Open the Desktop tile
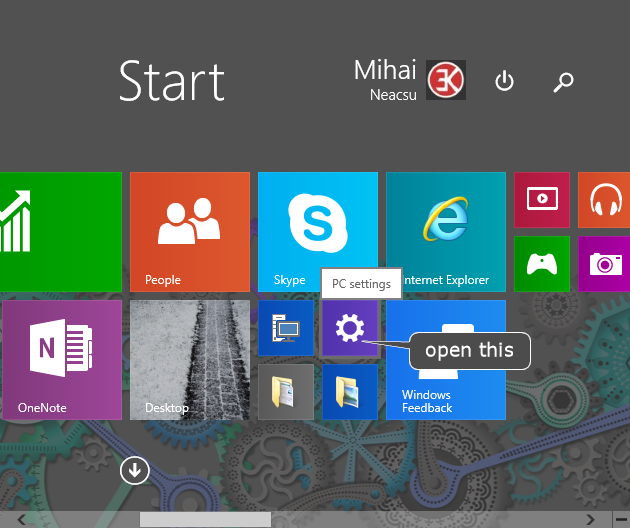This screenshot has height=528, width=630. [x=190, y=360]
